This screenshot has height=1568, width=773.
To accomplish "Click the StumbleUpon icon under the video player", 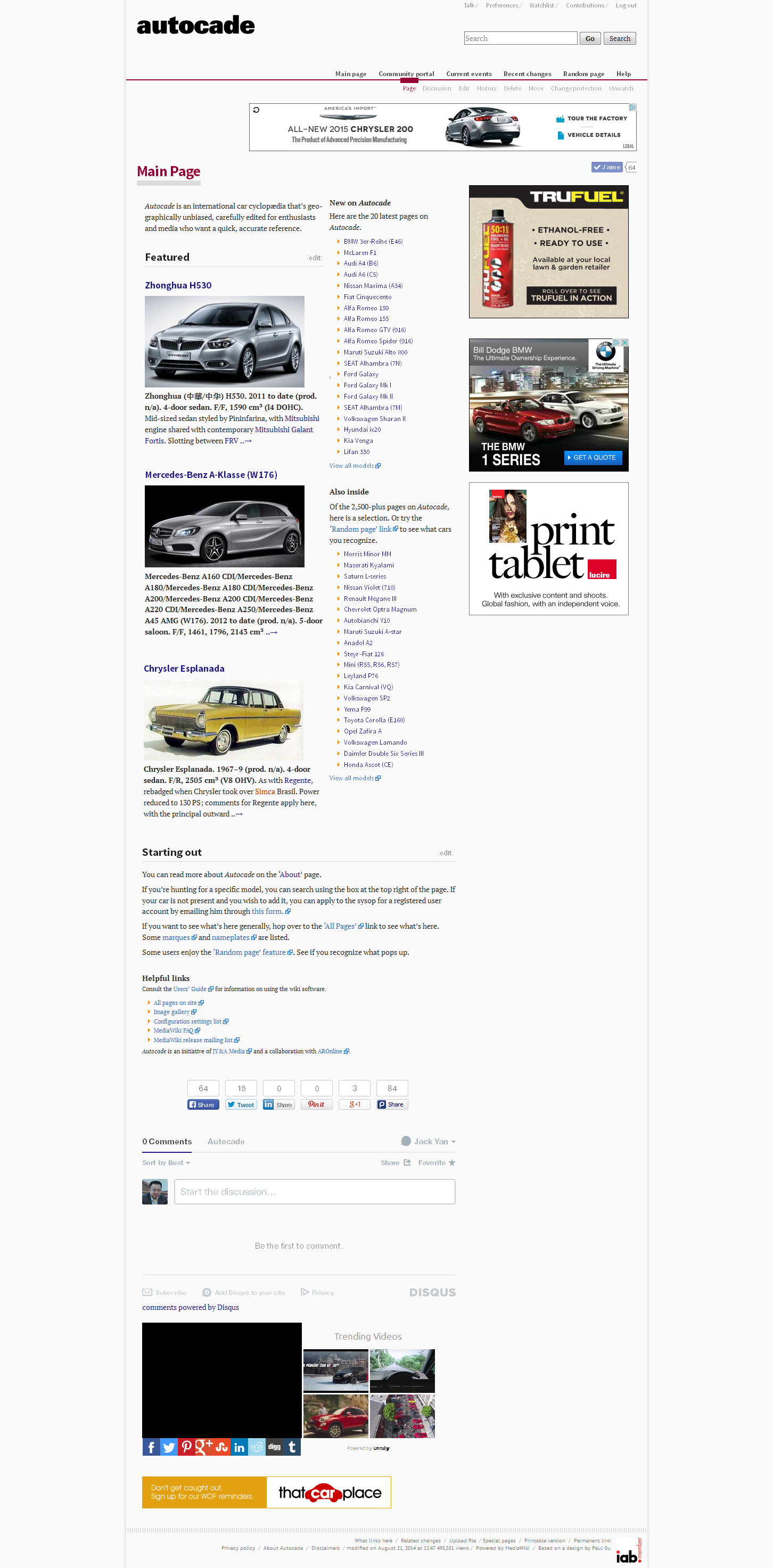I will tap(221, 1447).
